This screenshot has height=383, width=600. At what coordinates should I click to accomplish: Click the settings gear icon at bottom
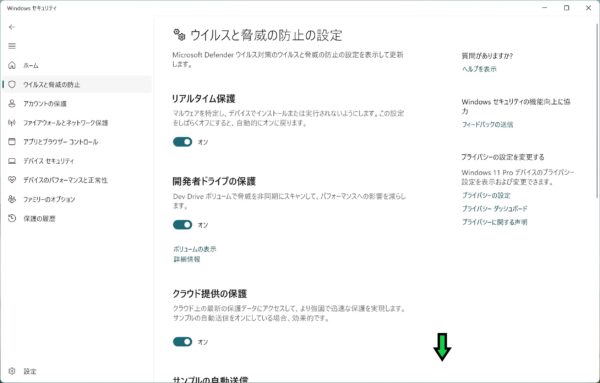pos(12,371)
